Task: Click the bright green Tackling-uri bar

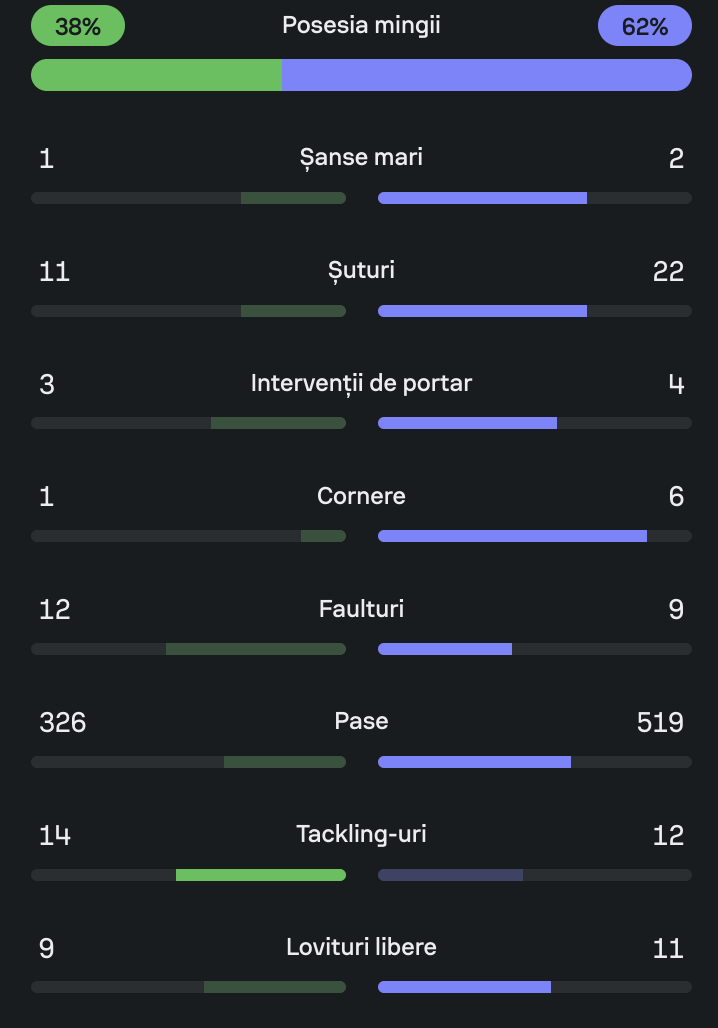Action: pyautogui.click(x=261, y=875)
